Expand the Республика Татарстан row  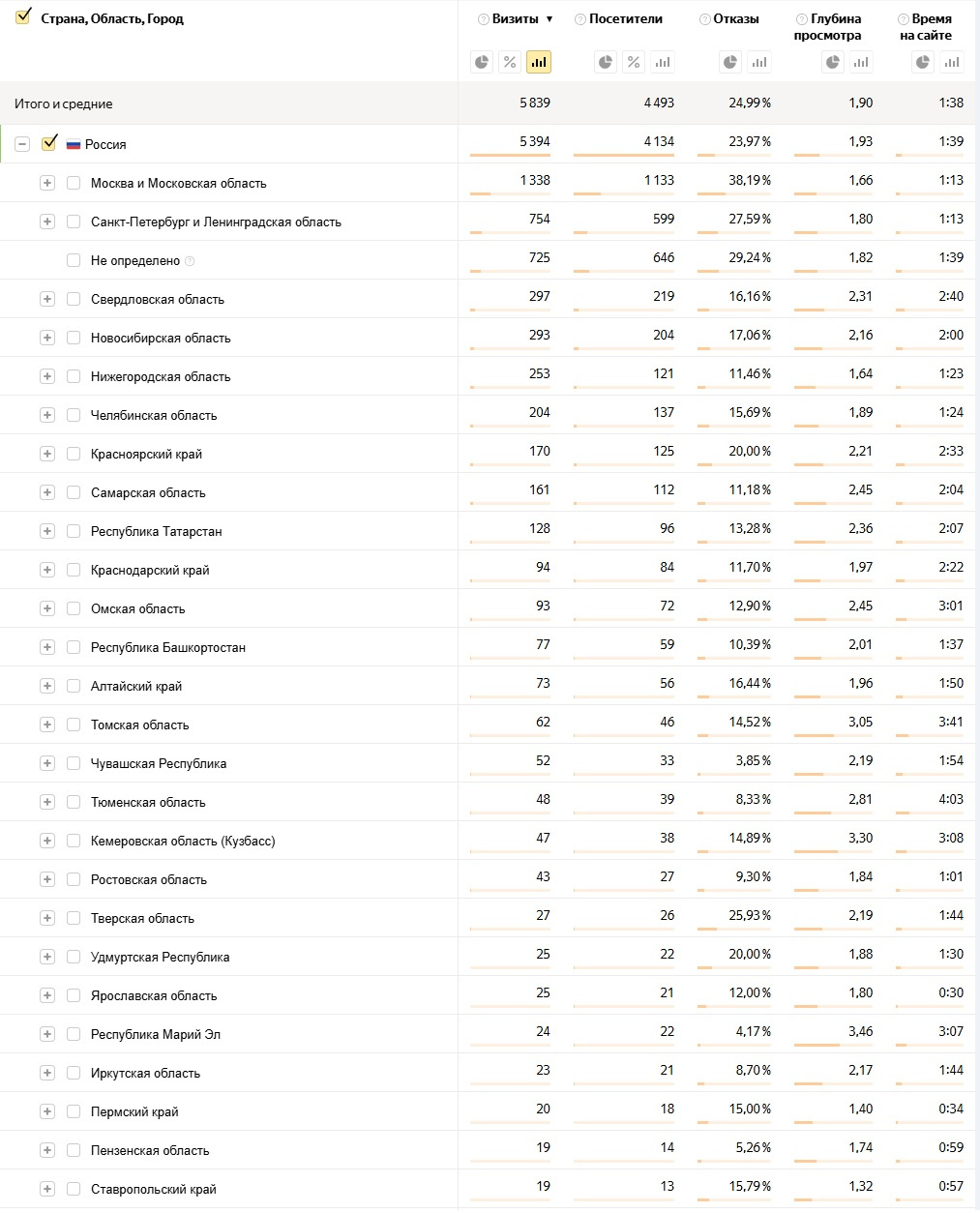47,531
